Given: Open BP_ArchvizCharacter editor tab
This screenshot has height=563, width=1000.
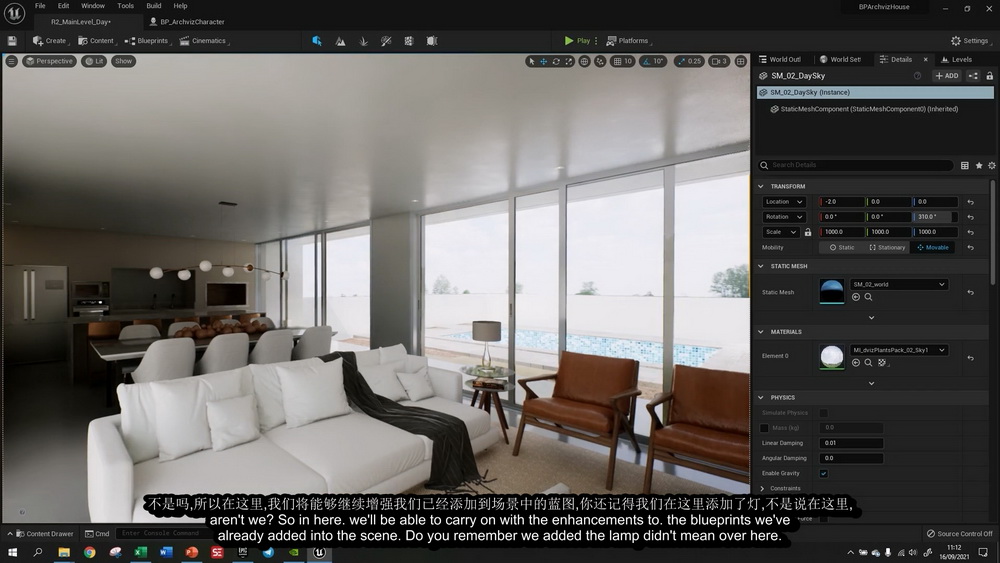Looking at the screenshot, I should (x=187, y=22).
